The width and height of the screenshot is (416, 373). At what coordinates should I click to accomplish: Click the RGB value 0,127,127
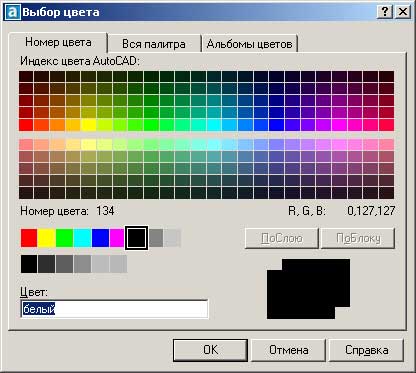371,211
